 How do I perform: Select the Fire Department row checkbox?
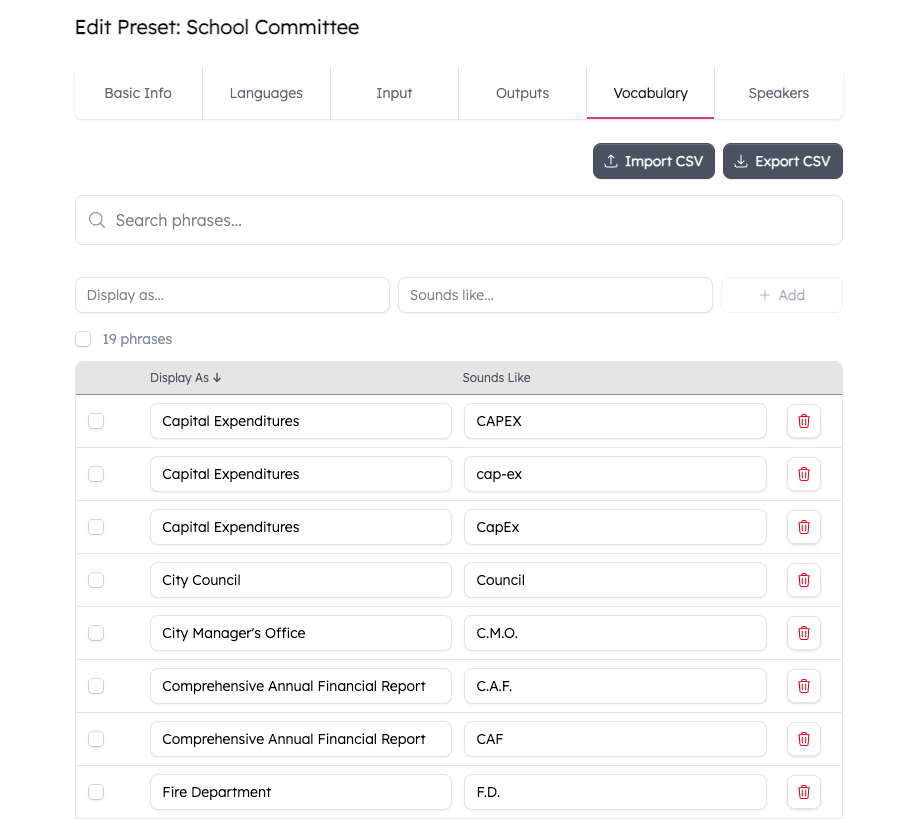tap(96, 792)
